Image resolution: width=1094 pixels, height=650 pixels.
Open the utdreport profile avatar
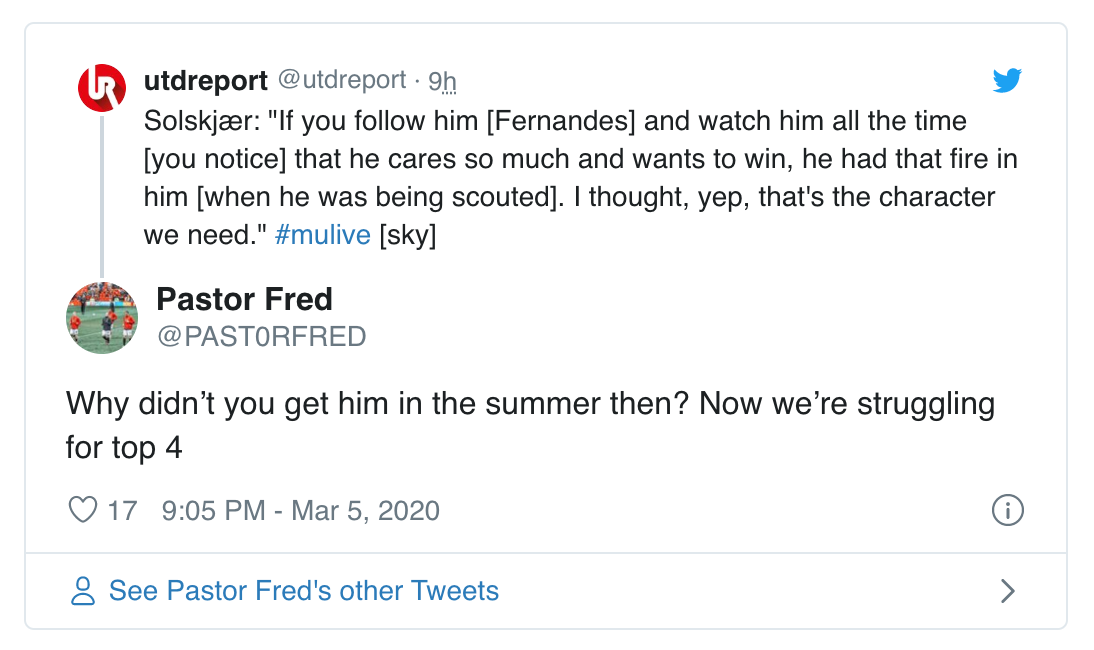tap(102, 87)
